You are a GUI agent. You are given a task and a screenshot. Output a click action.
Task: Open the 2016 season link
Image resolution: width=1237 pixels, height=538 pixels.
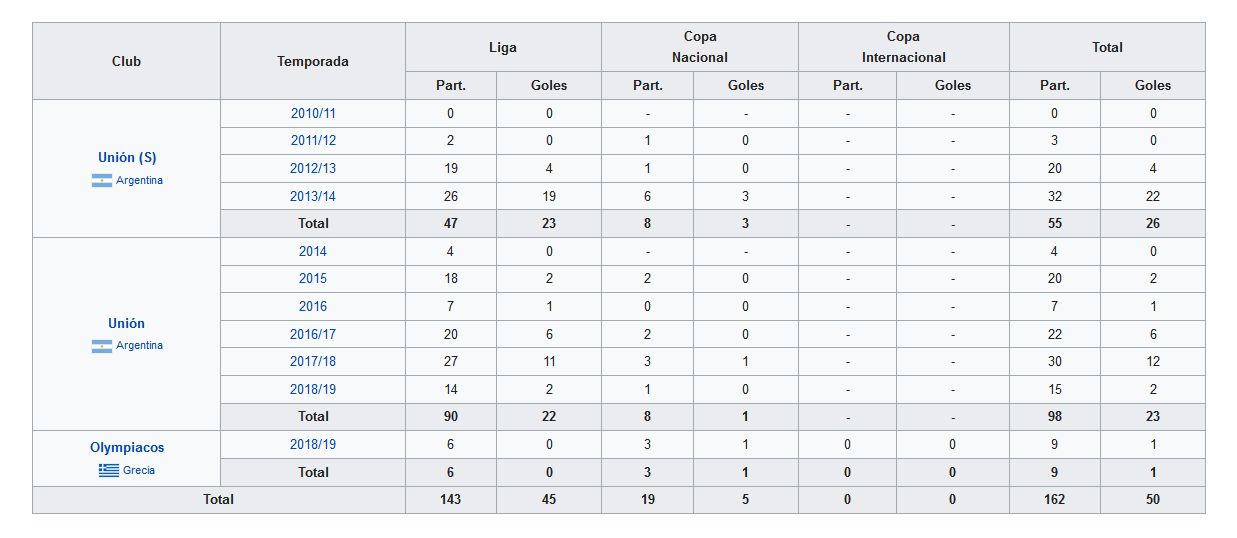pos(313,307)
